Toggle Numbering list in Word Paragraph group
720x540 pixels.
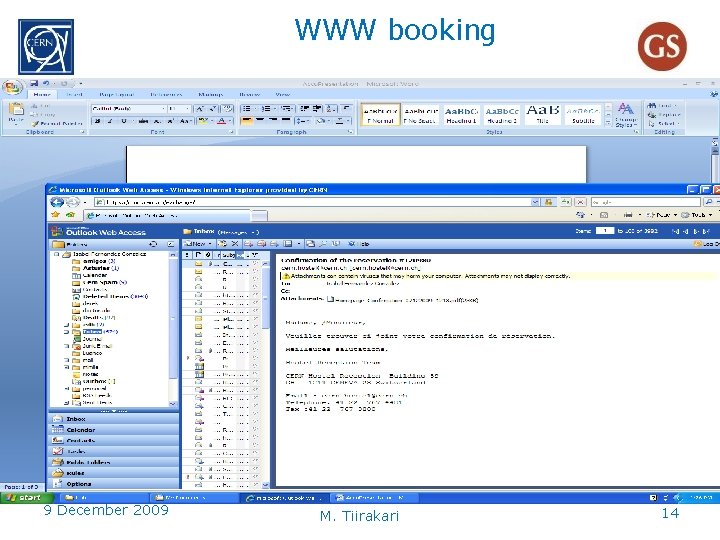pos(267,109)
